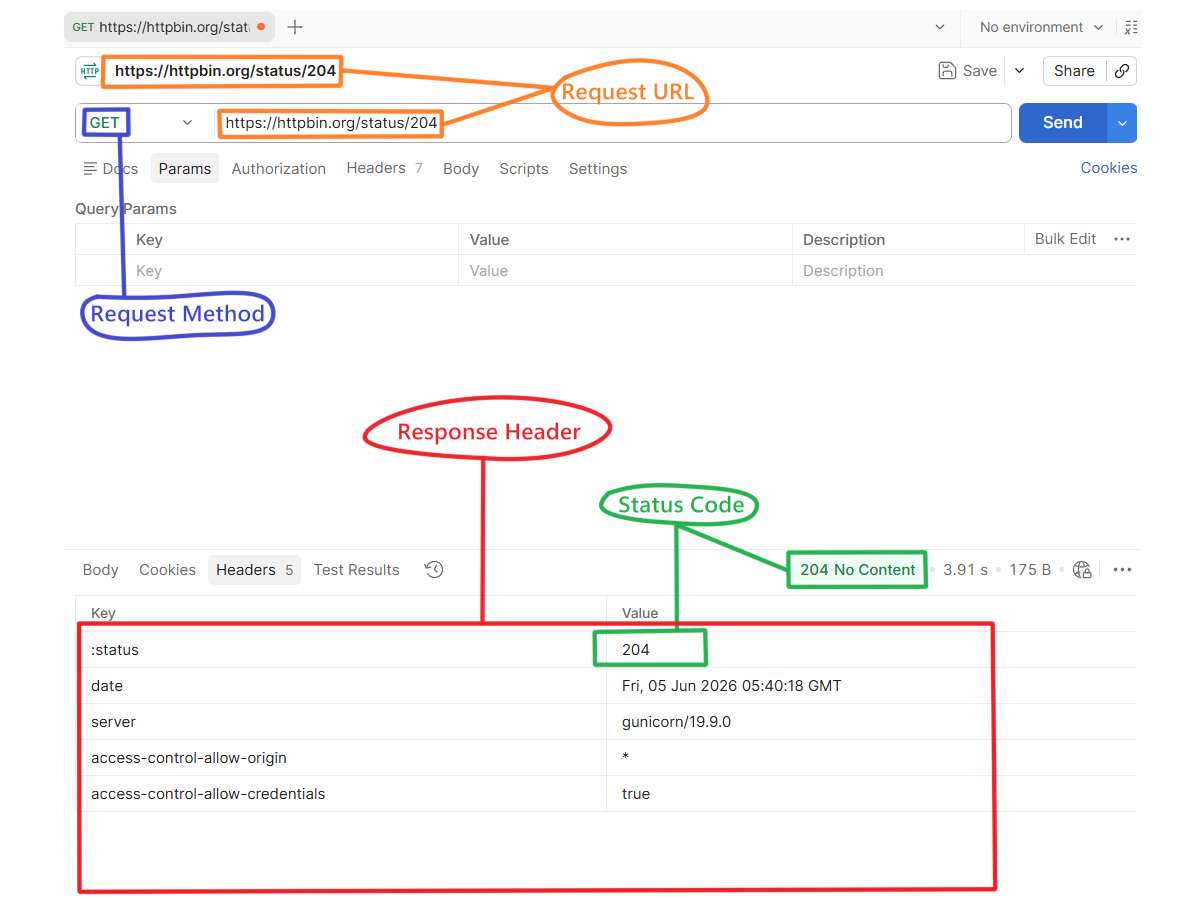
Task: Click the 3.91 s response time
Action: pos(965,569)
